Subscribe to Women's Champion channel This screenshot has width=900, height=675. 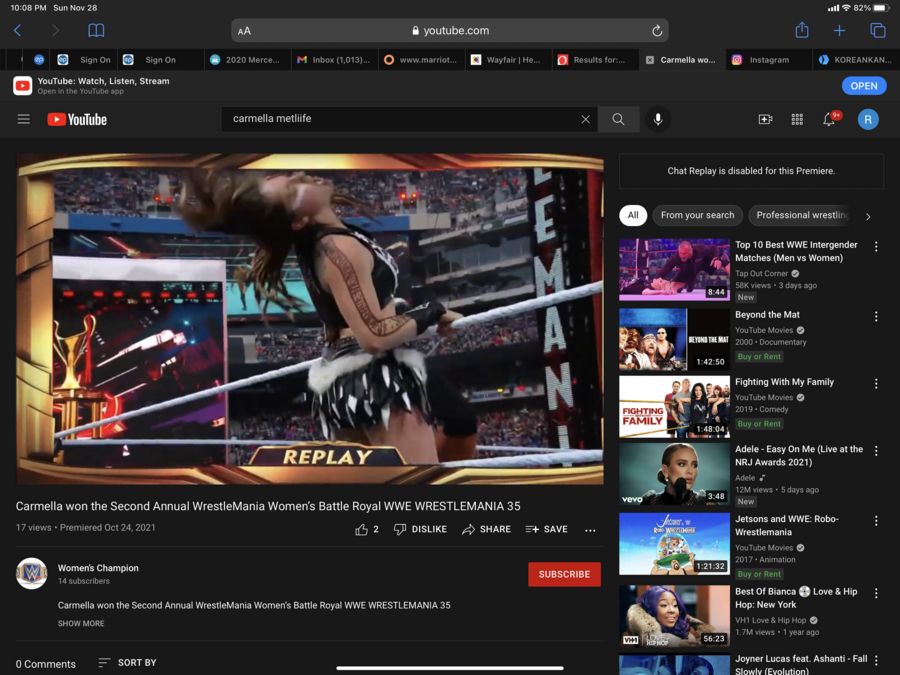564,574
